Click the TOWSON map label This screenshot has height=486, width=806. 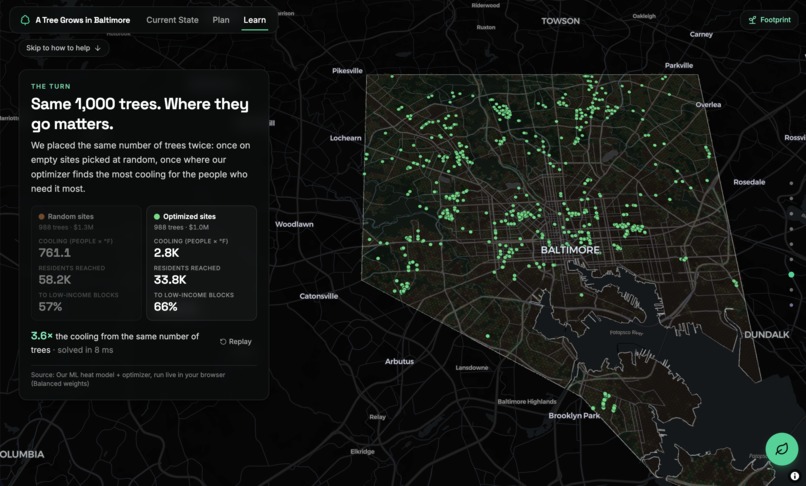[560, 21]
